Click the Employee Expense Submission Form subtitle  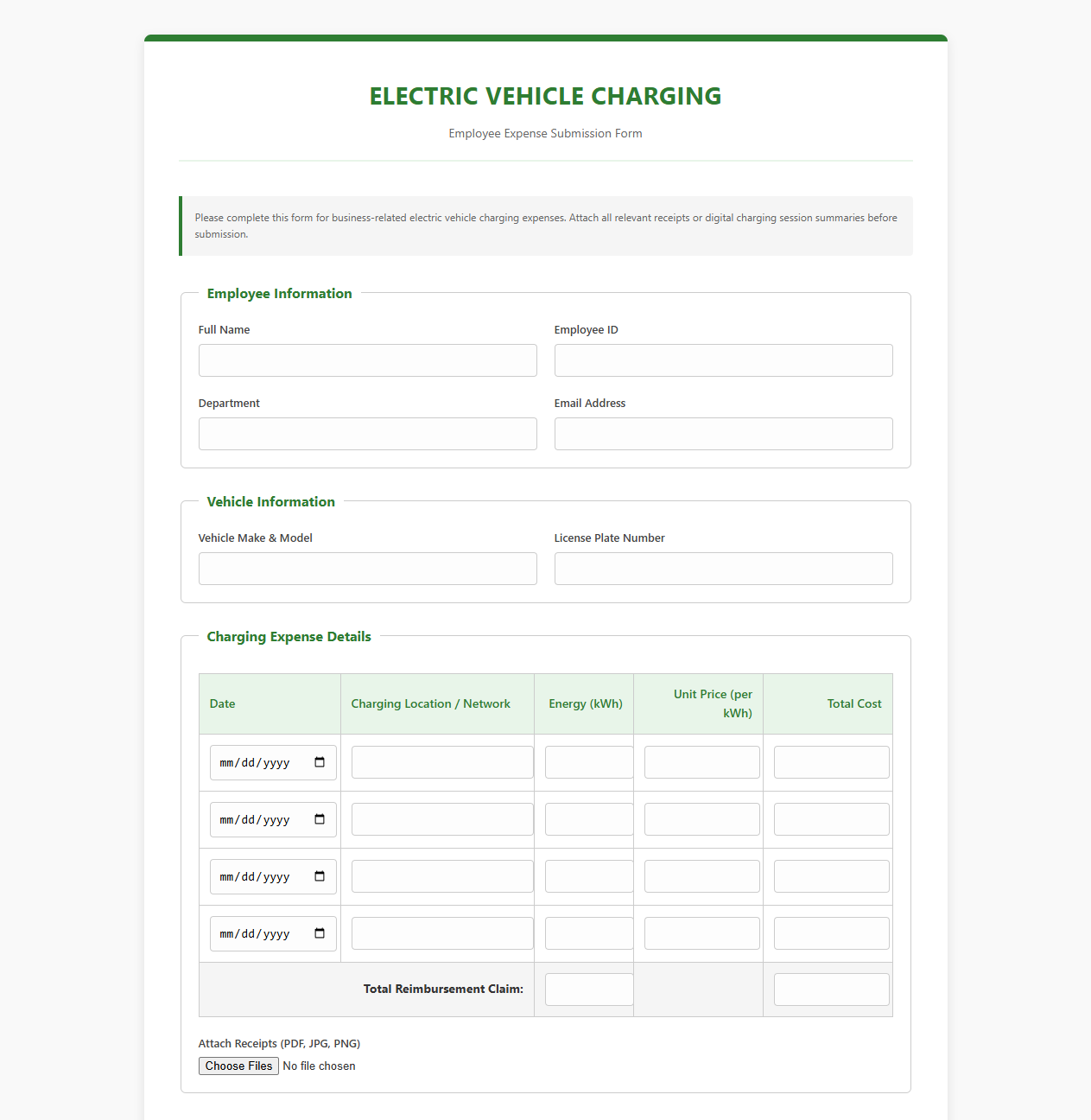pos(545,133)
